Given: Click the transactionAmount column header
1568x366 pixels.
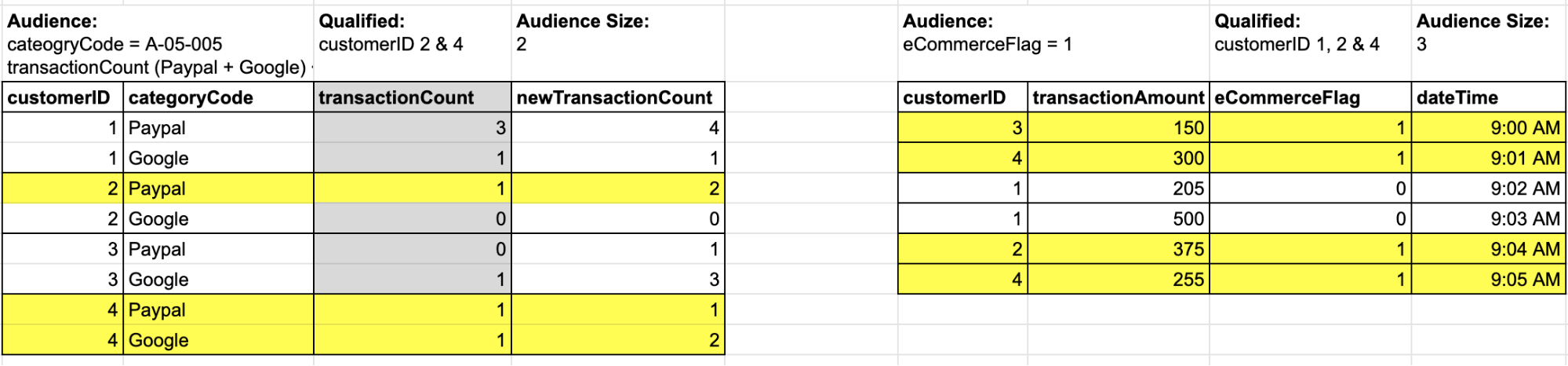Looking at the screenshot, I should [1118, 97].
